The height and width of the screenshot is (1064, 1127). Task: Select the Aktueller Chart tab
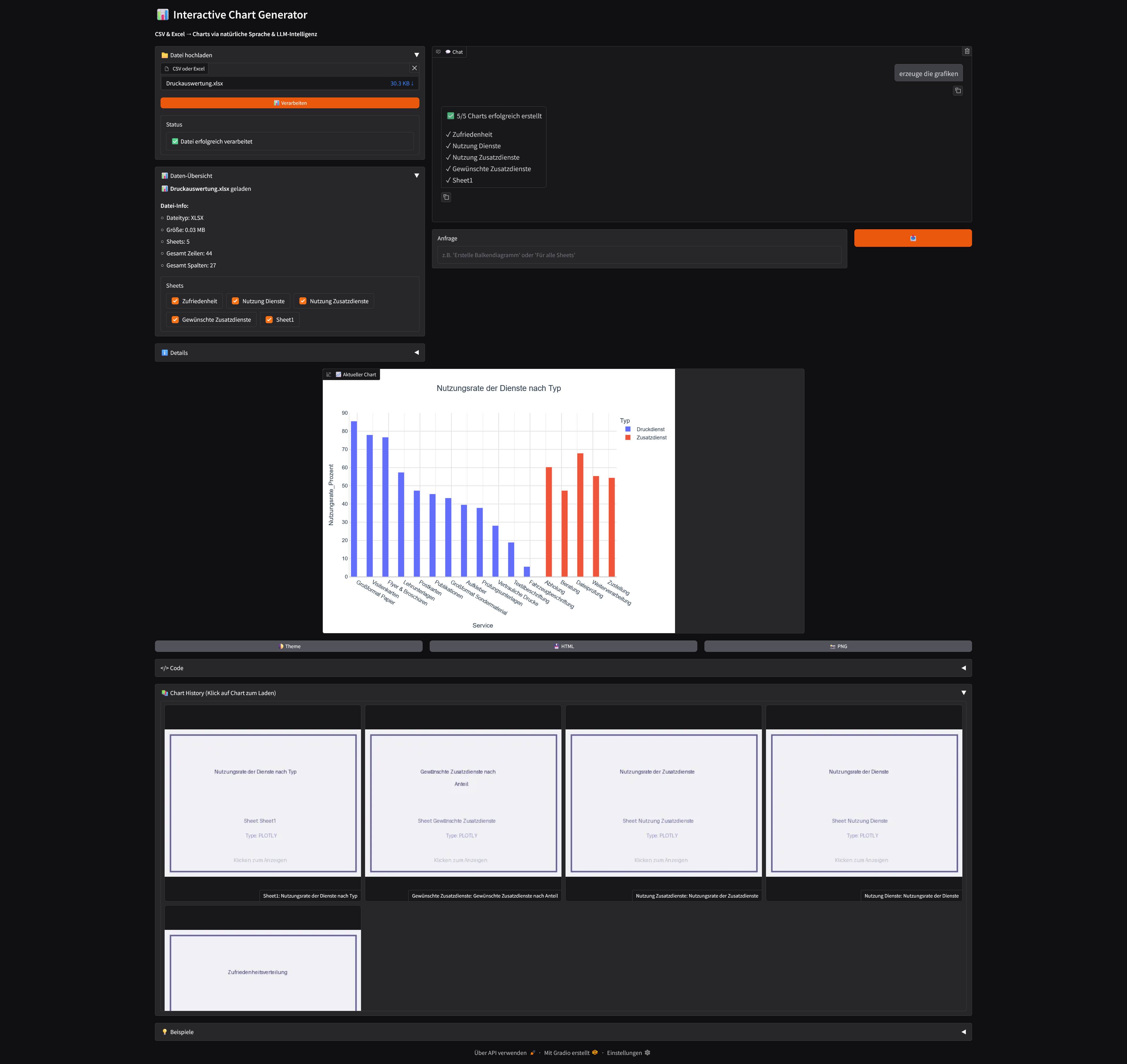pyautogui.click(x=356, y=374)
